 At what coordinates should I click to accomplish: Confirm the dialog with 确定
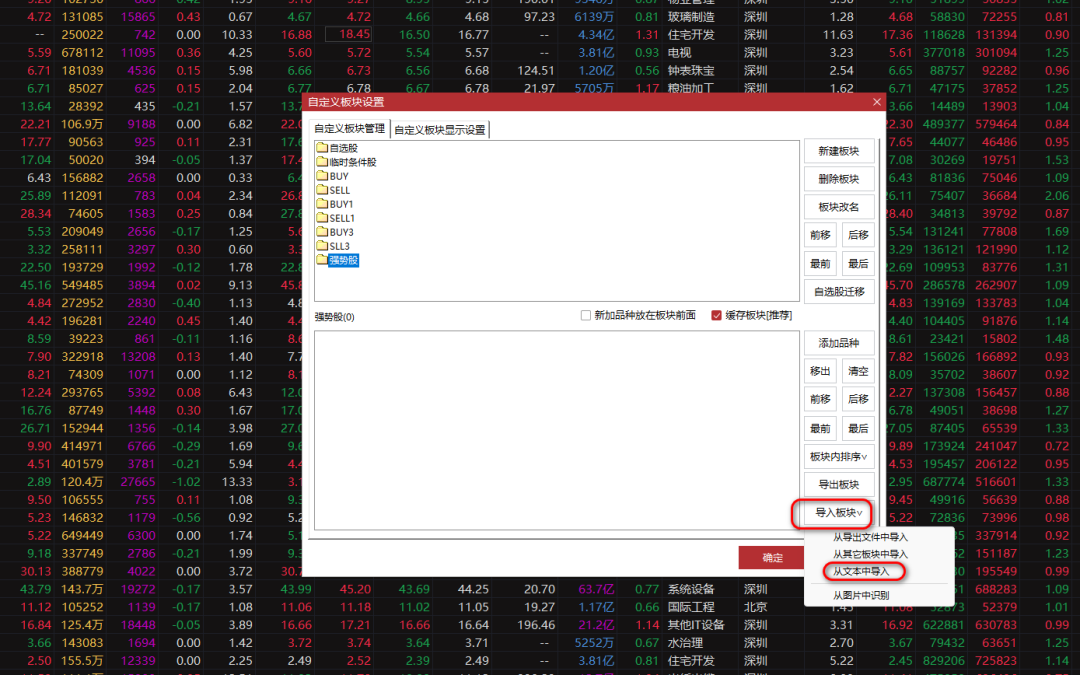(x=772, y=558)
